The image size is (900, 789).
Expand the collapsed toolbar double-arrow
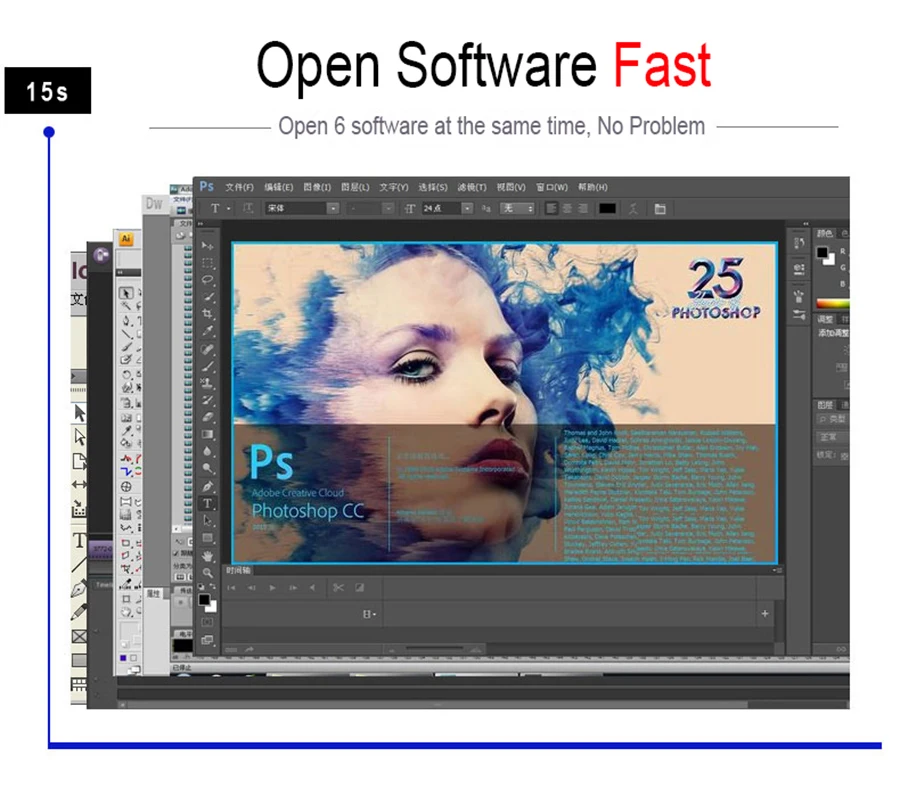pyautogui.click(x=200, y=224)
